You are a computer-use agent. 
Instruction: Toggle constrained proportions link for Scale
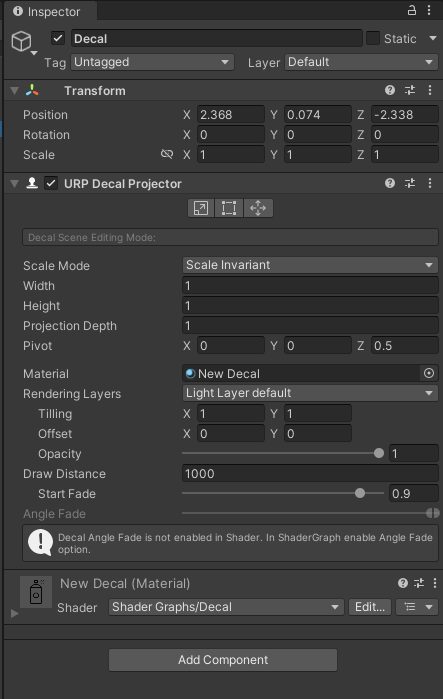[167, 154]
